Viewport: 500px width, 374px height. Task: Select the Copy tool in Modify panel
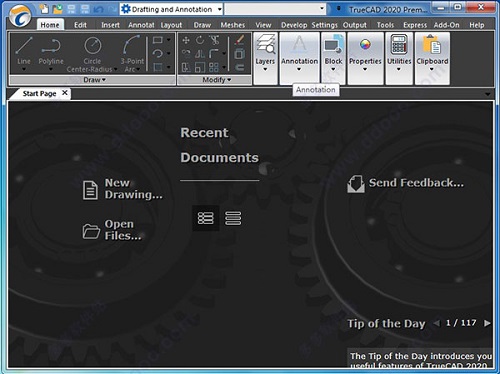point(186,53)
